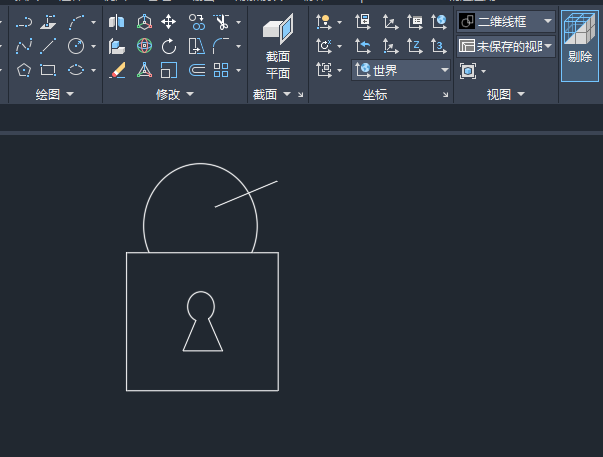The image size is (603, 457).
Task: Activate the Trim scissors tool
Action: pyautogui.click(x=222, y=22)
